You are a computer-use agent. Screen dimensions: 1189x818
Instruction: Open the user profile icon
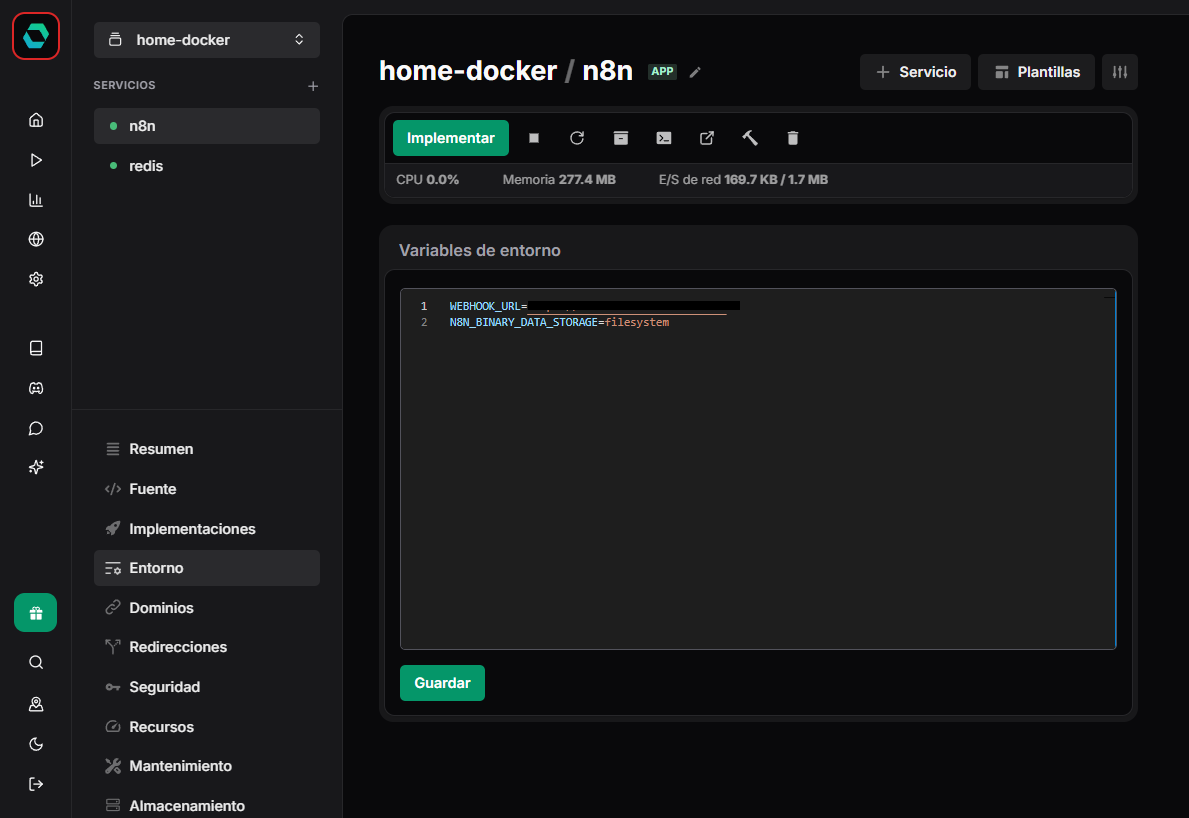click(x=36, y=704)
